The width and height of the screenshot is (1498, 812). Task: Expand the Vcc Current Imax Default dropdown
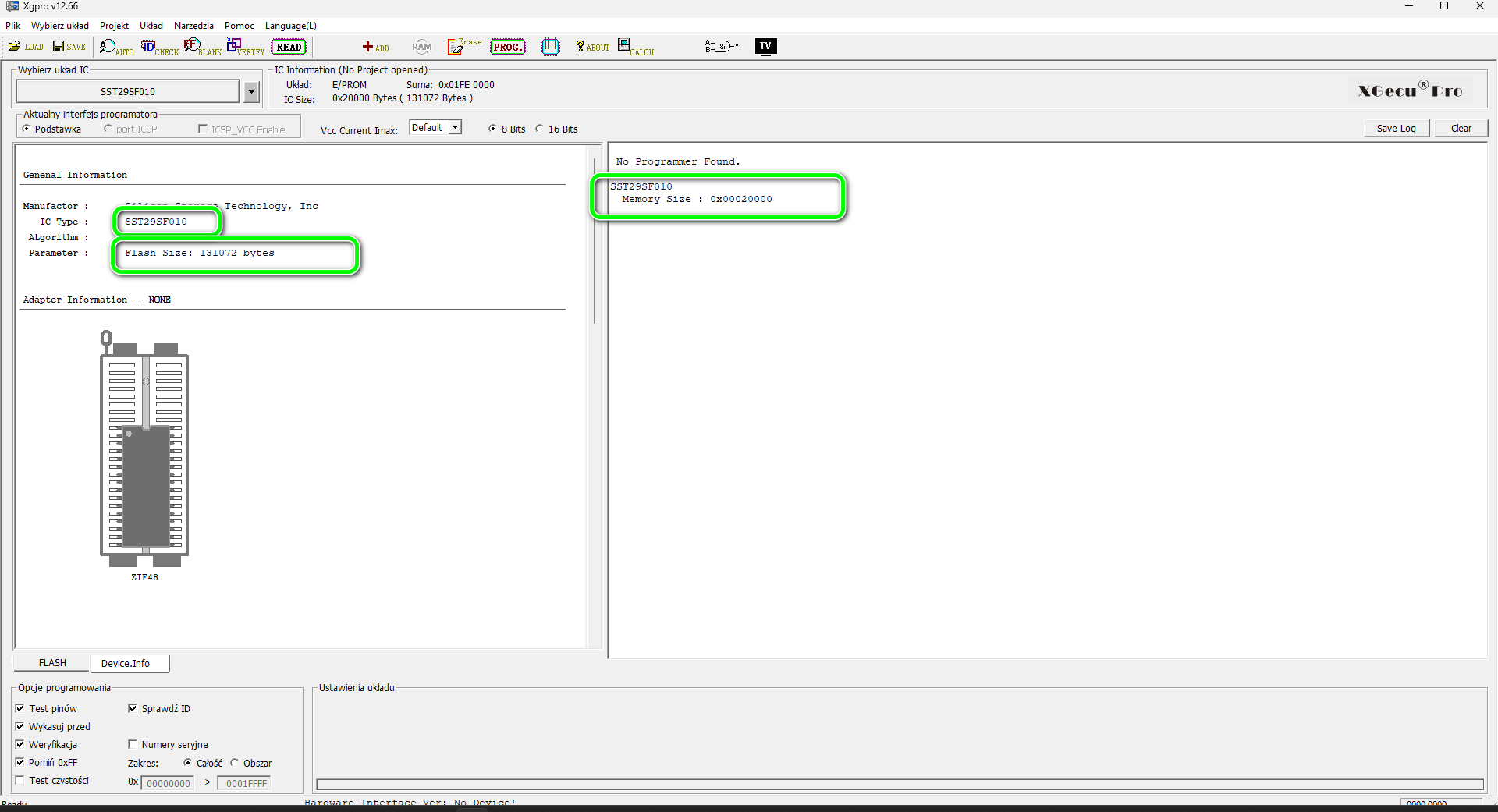tap(456, 127)
